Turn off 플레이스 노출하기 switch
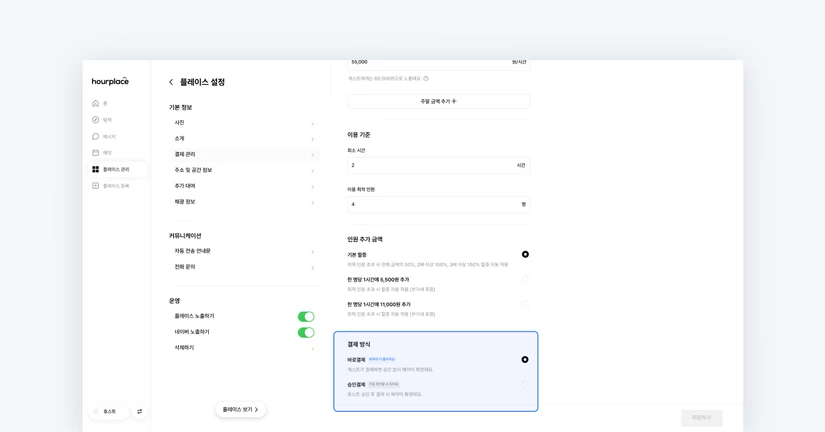 pos(306,316)
